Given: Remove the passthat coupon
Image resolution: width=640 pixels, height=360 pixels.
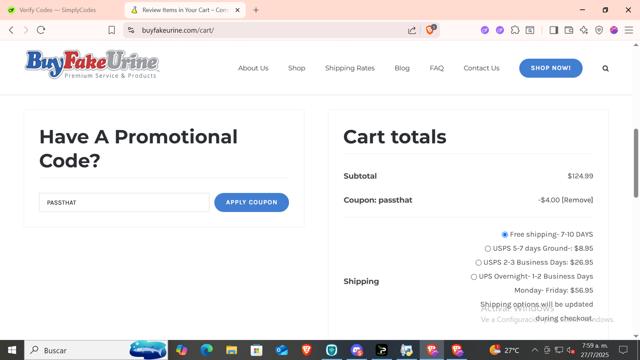Looking at the screenshot, I should click(578, 200).
